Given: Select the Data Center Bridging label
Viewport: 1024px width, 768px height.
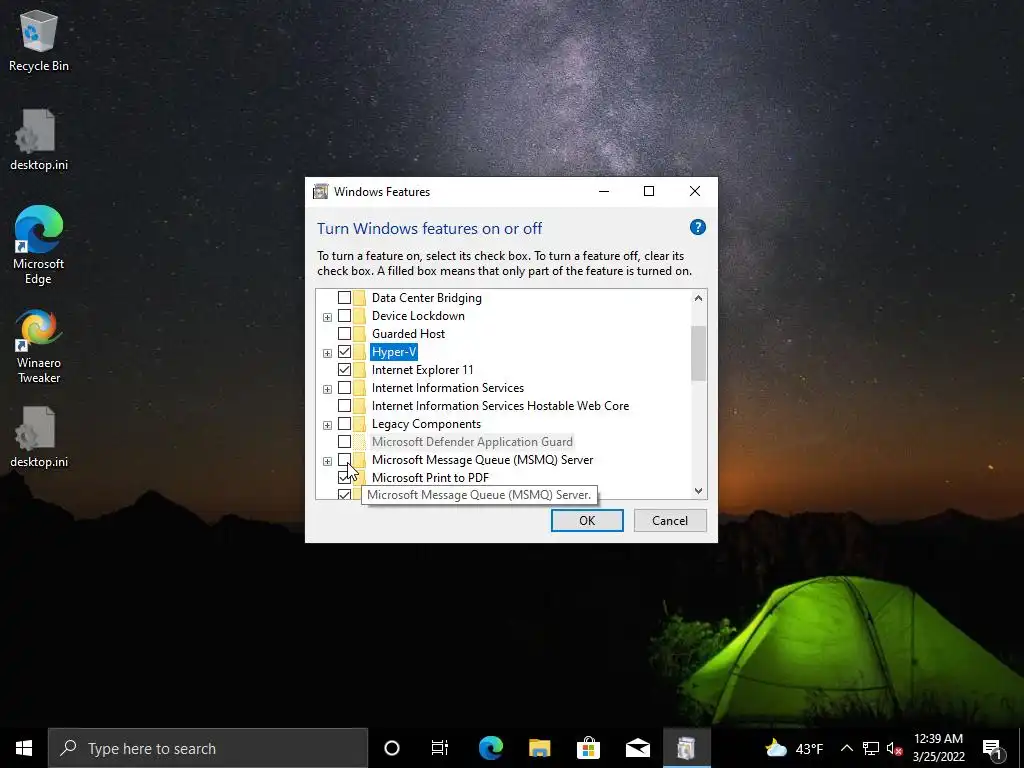Looking at the screenshot, I should (x=426, y=298).
